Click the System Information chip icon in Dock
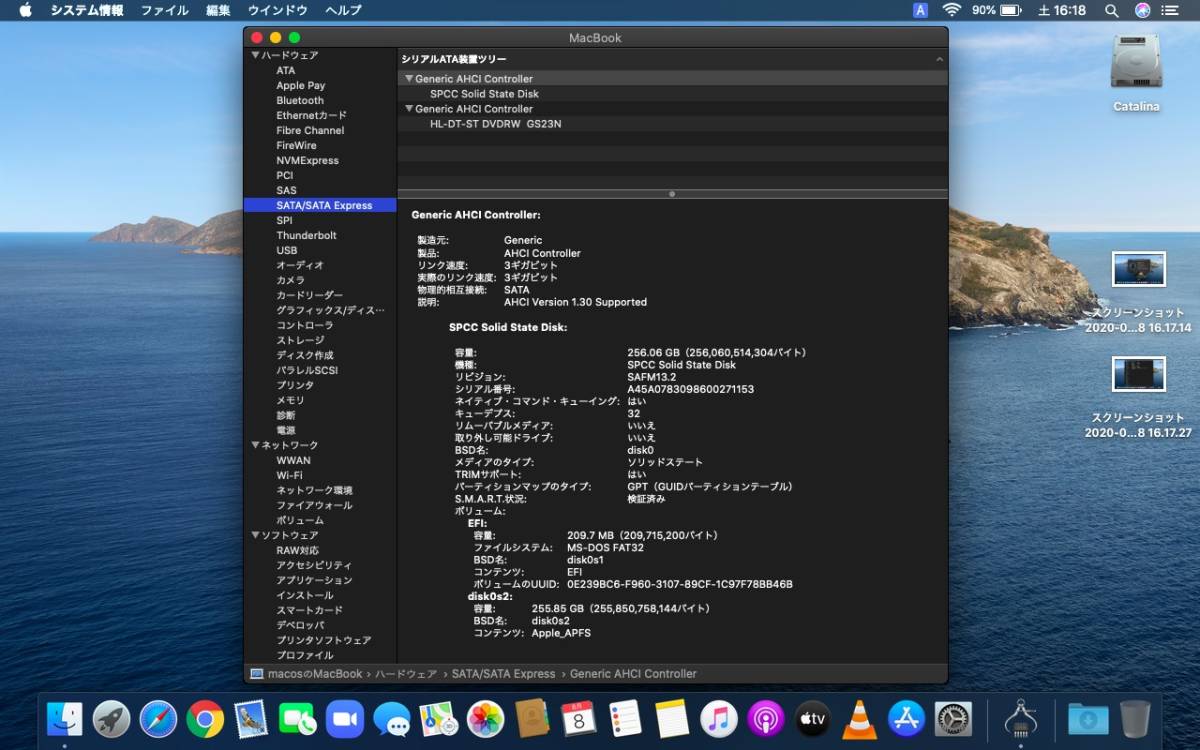The height and width of the screenshot is (750, 1200). point(1019,718)
